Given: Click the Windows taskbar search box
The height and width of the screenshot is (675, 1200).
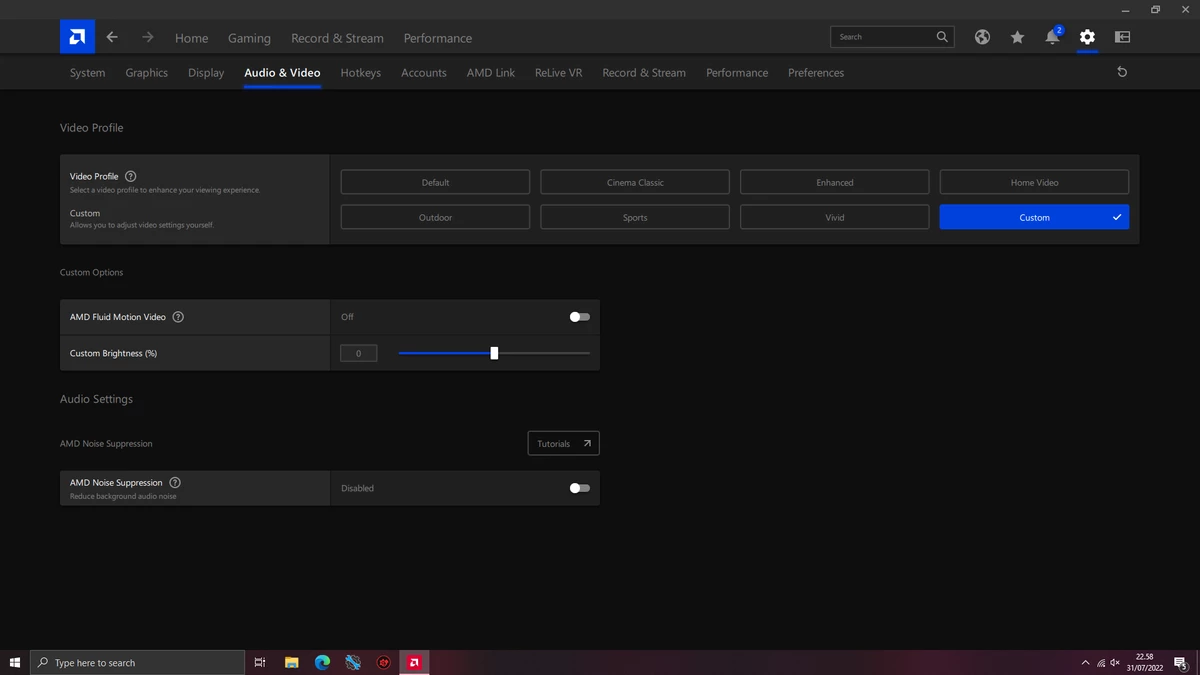Looking at the screenshot, I should (x=138, y=662).
